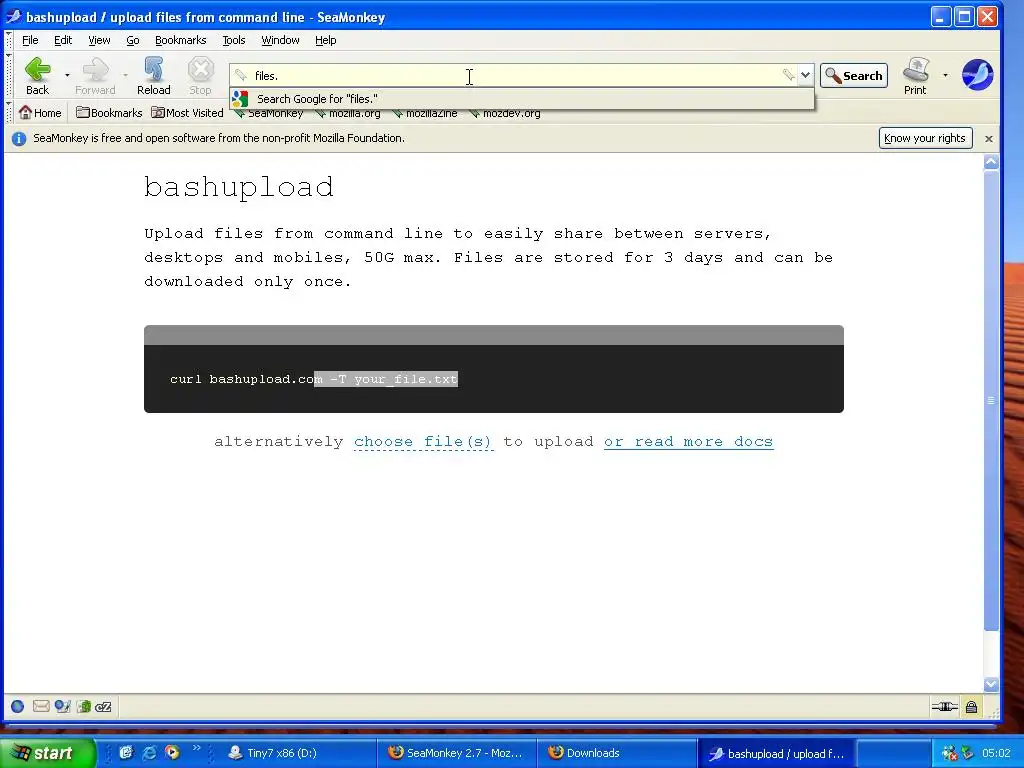This screenshot has height=768, width=1024.
Task: Expand the location bar history dropdown
Action: pos(805,75)
